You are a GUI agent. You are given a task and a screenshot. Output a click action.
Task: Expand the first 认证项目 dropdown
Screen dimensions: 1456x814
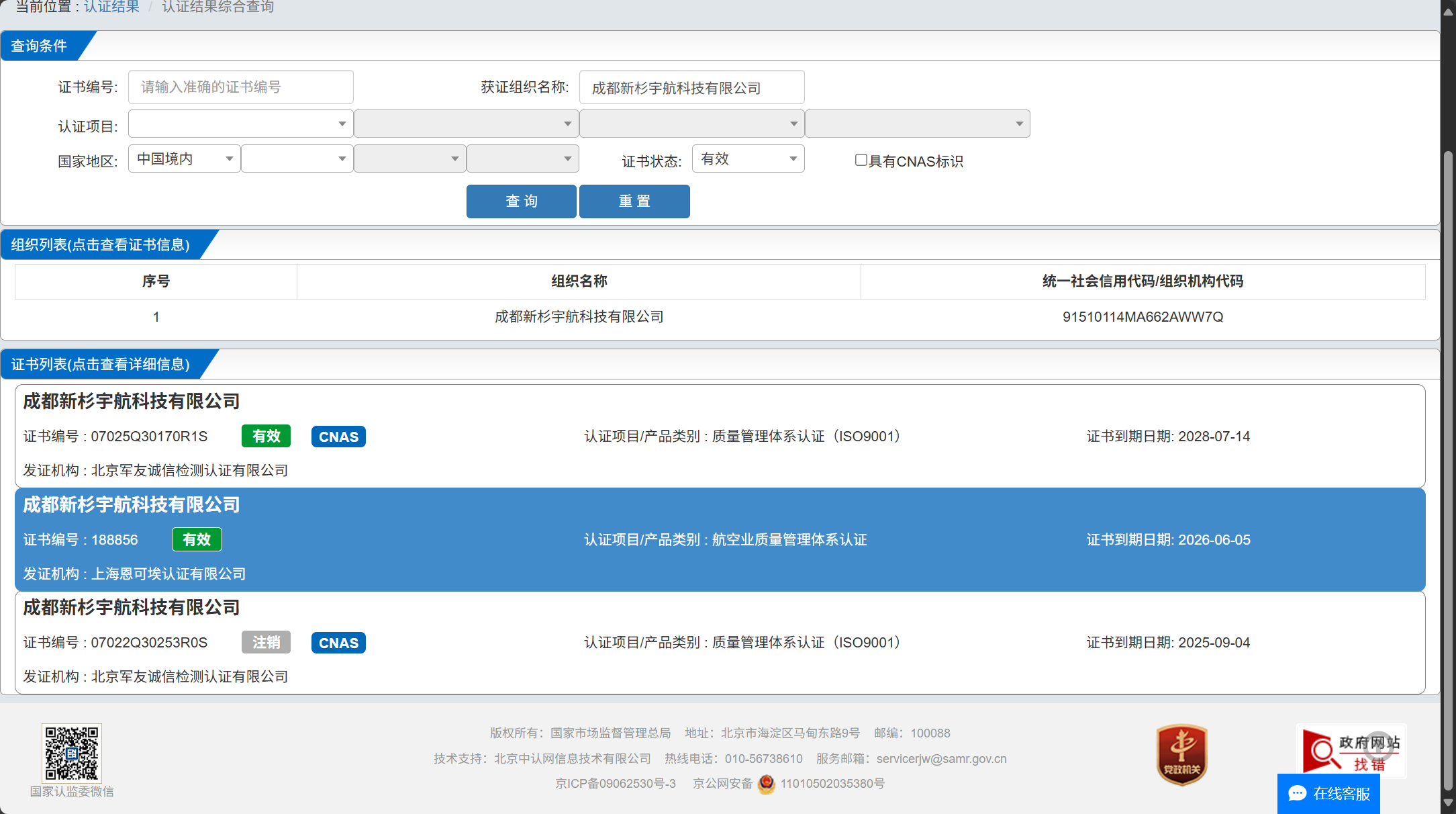(240, 124)
